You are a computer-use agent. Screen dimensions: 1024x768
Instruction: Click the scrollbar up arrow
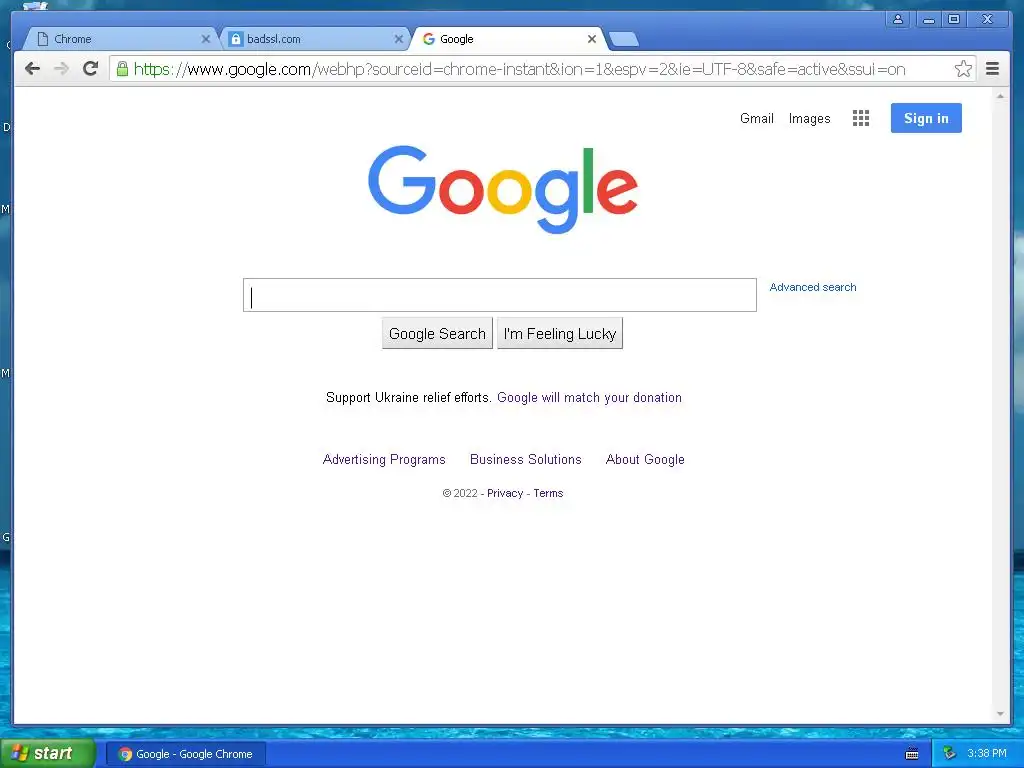pos(1000,96)
